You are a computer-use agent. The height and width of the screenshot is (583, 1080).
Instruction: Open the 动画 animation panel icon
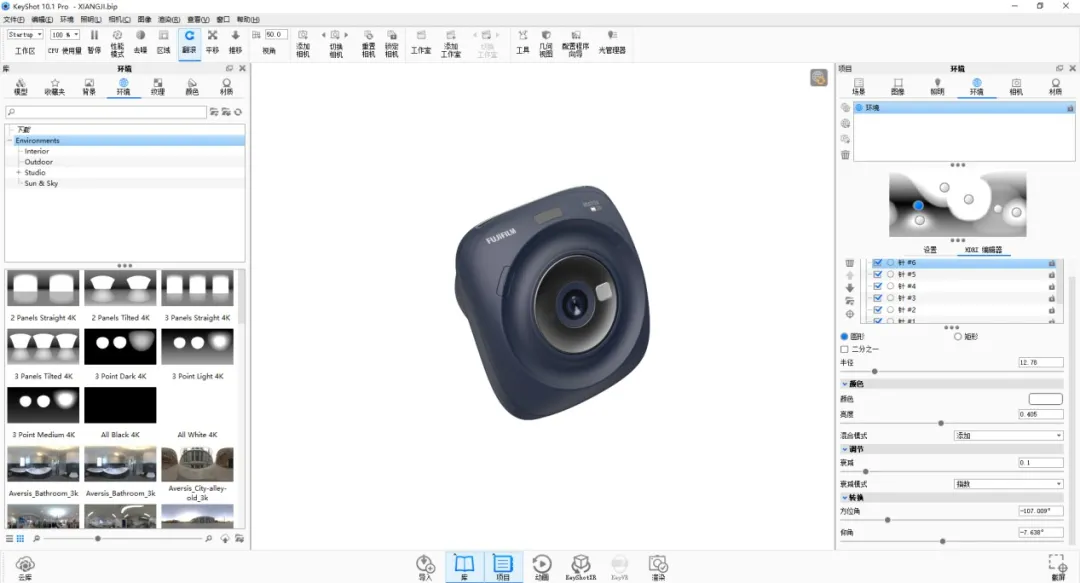point(542,568)
